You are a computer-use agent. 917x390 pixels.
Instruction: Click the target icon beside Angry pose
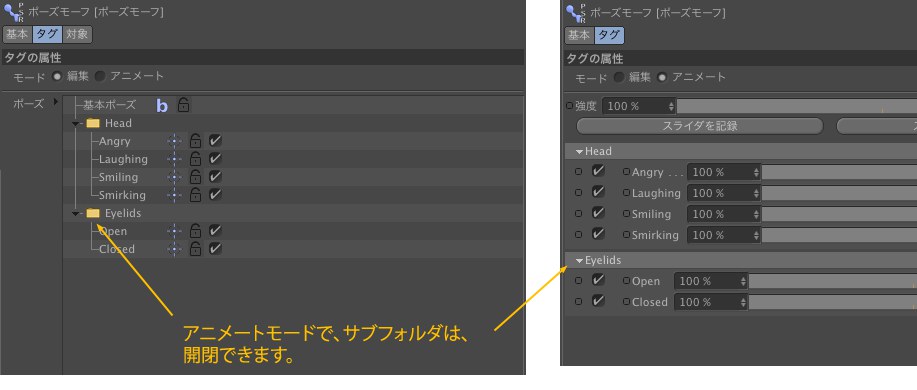pyautogui.click(x=174, y=141)
